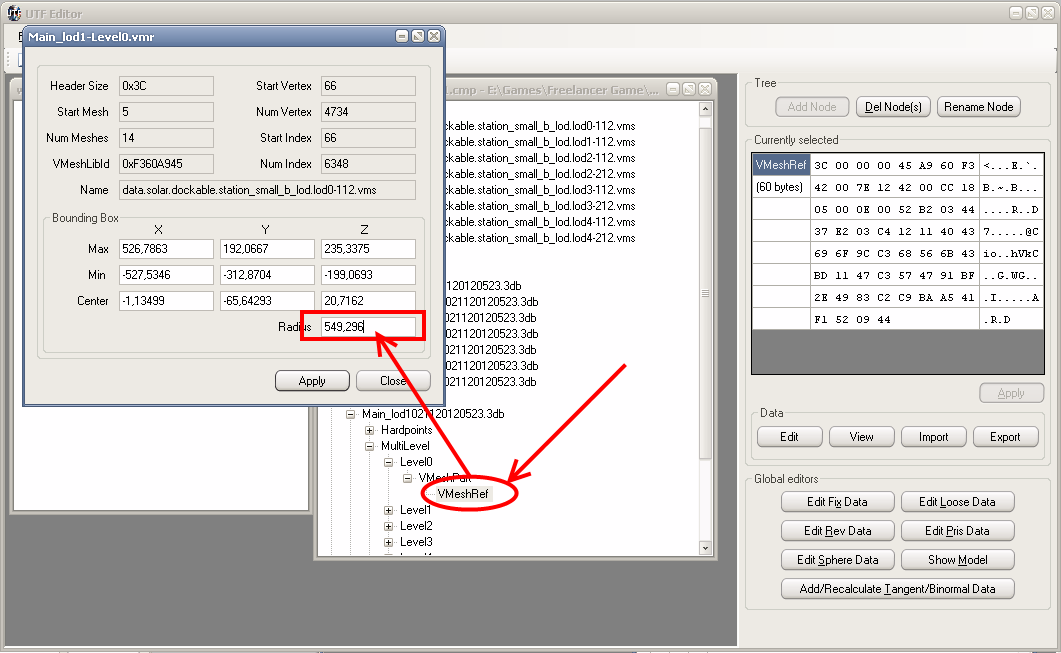The width and height of the screenshot is (1061, 653).
Task: Click the greyed Apply button under hex view
Action: pos(1012,393)
